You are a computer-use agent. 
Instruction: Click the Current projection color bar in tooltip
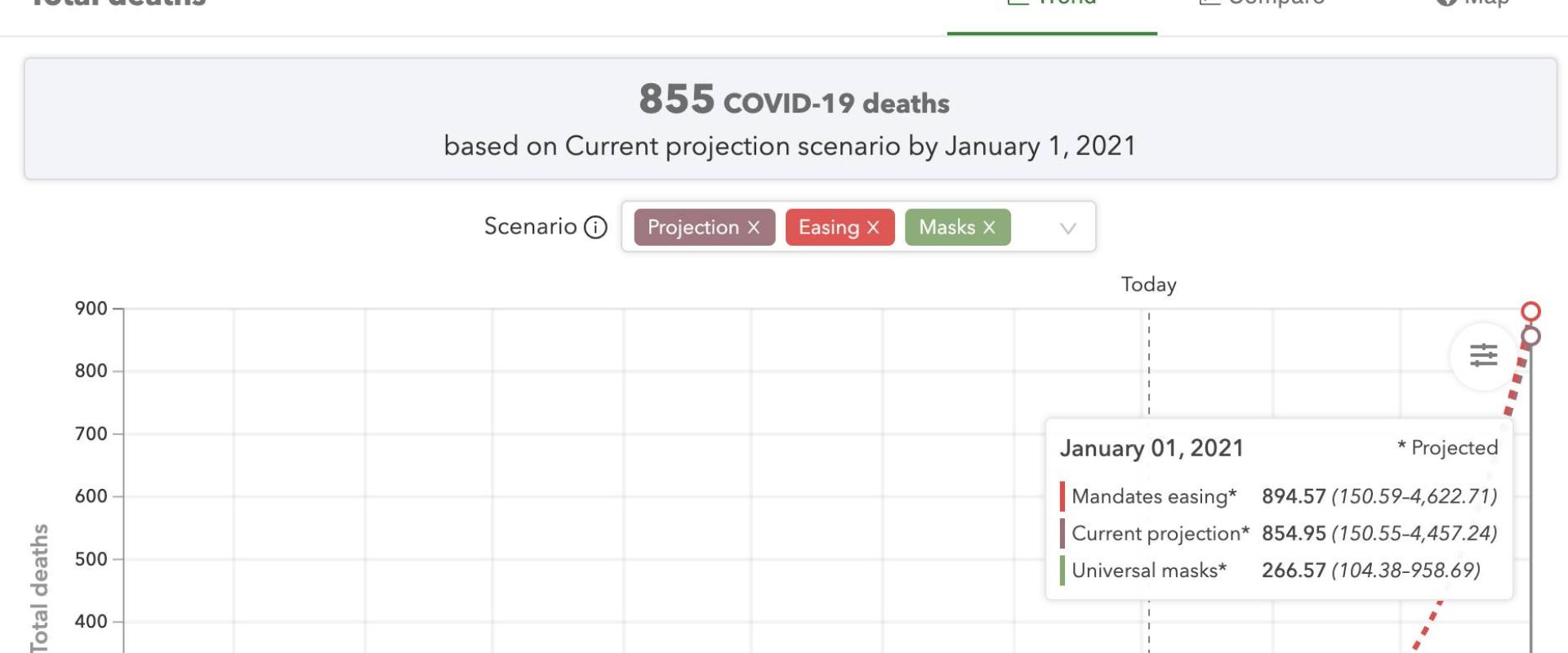(x=1062, y=534)
